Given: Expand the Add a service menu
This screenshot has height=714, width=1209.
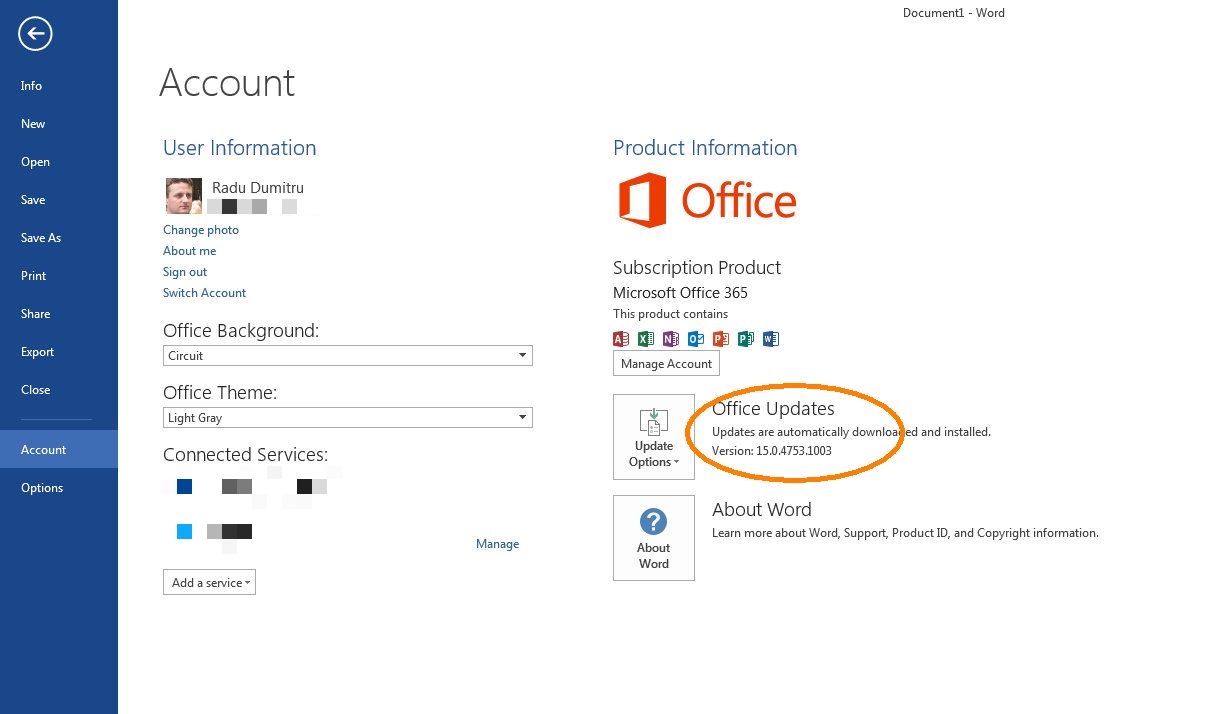Looking at the screenshot, I should tap(209, 582).
